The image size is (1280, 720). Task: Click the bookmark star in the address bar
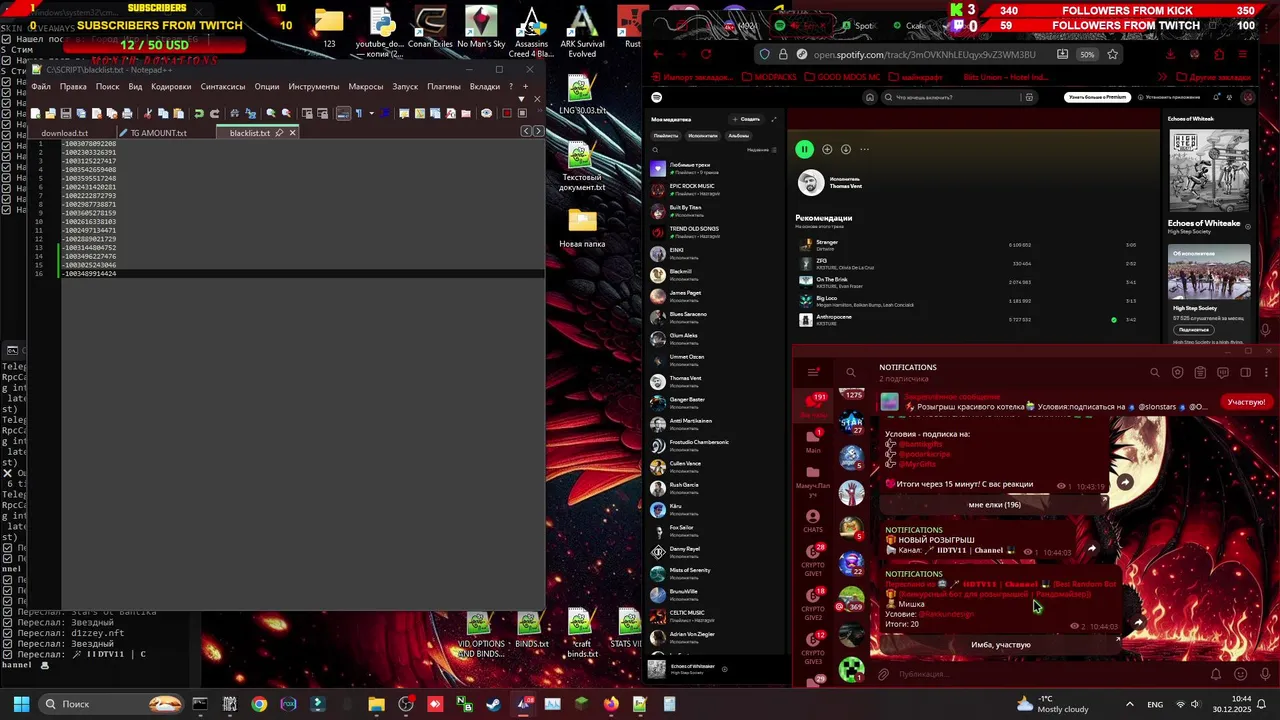(1112, 54)
